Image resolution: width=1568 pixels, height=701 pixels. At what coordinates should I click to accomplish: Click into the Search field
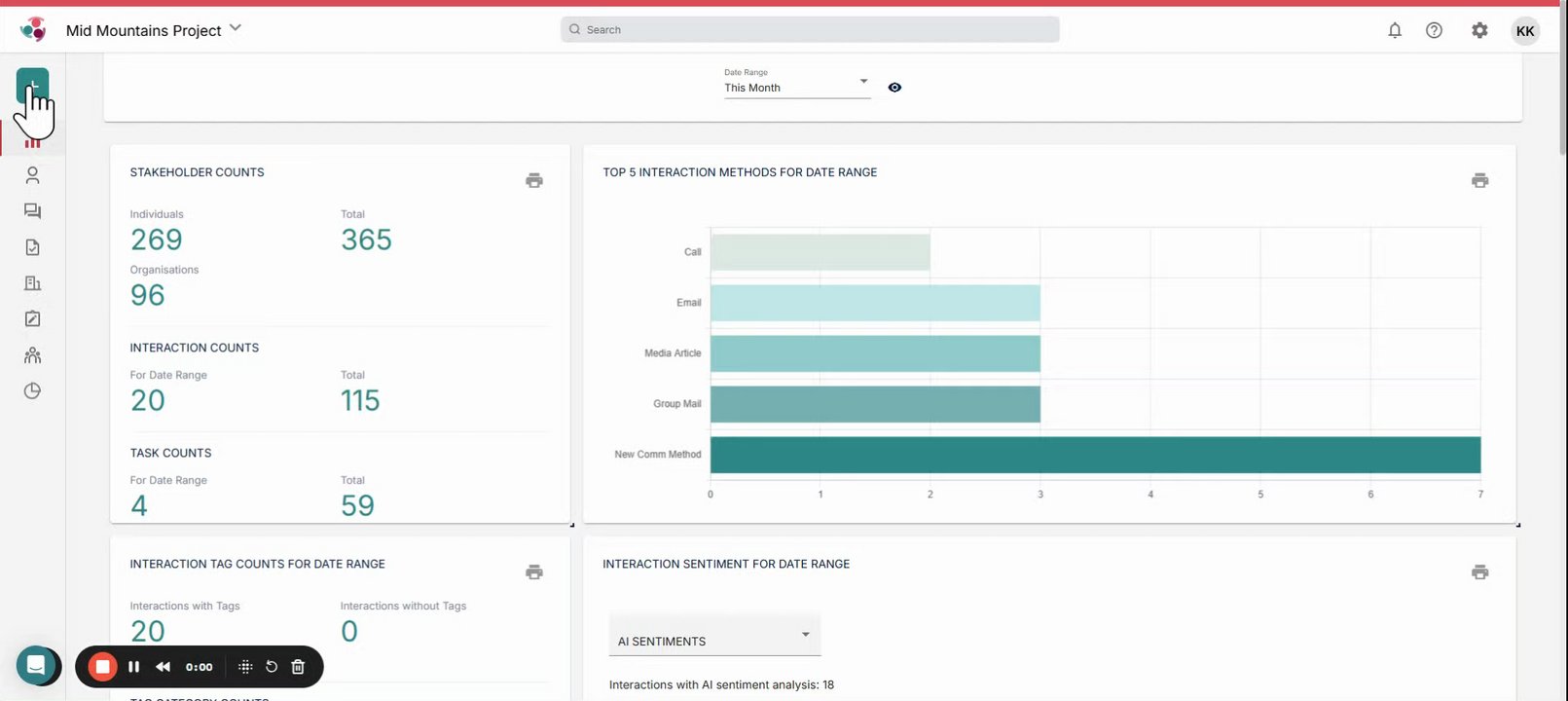(810, 29)
